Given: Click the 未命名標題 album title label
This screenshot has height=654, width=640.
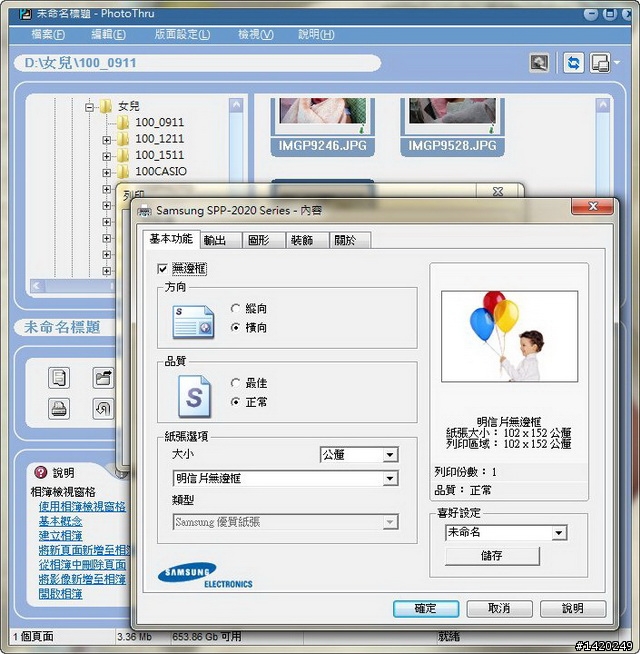Looking at the screenshot, I should click(62, 327).
